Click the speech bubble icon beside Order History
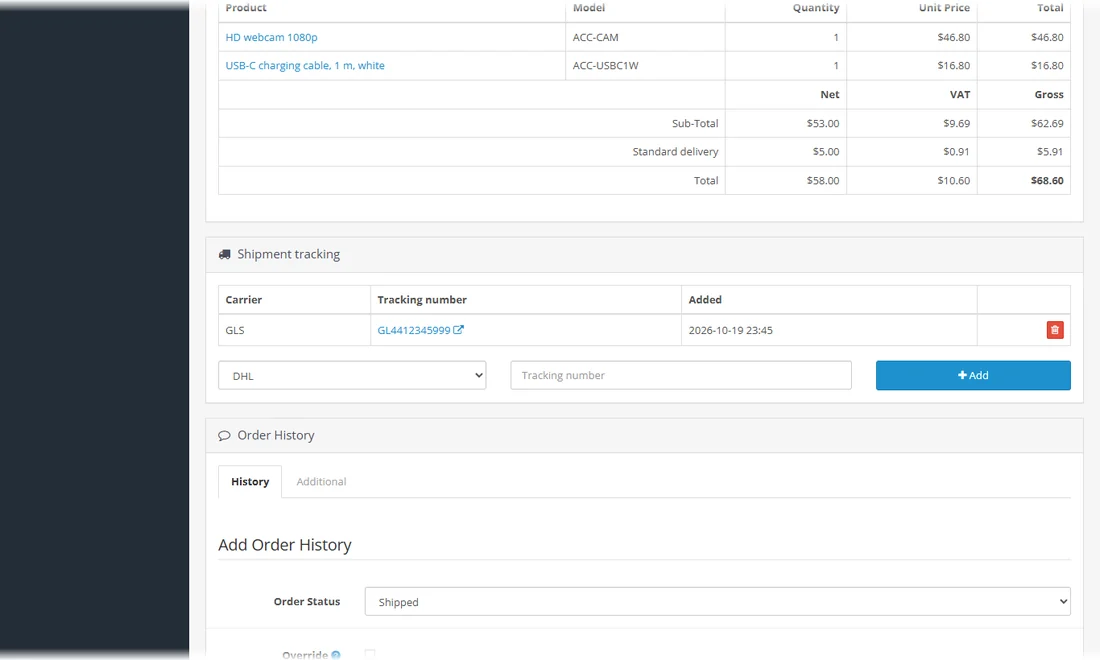Screen dimensions: 1100x660 [x=224, y=436]
